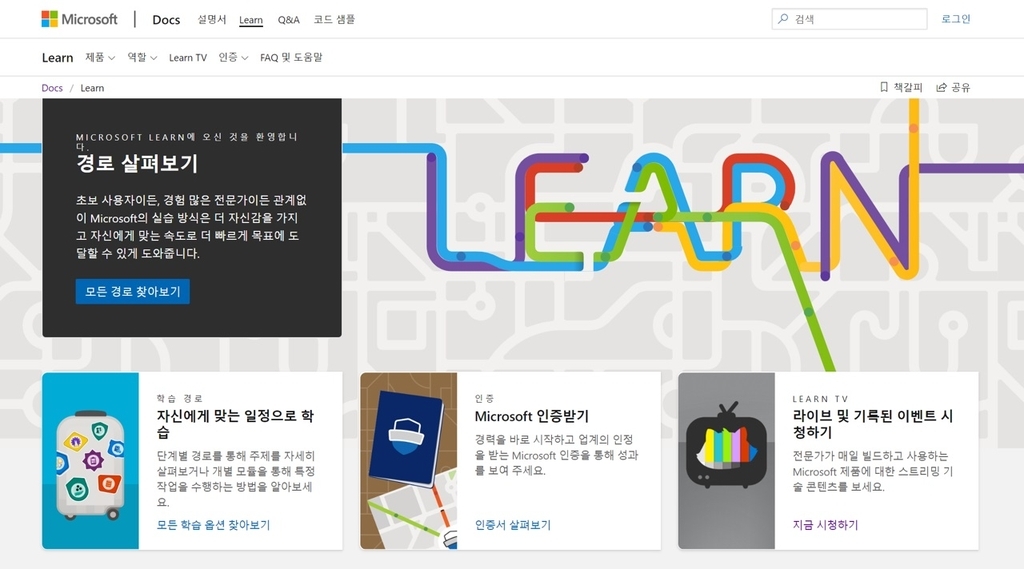Expand the 인증 dropdown menu
The width and height of the screenshot is (1024, 569).
click(x=233, y=58)
